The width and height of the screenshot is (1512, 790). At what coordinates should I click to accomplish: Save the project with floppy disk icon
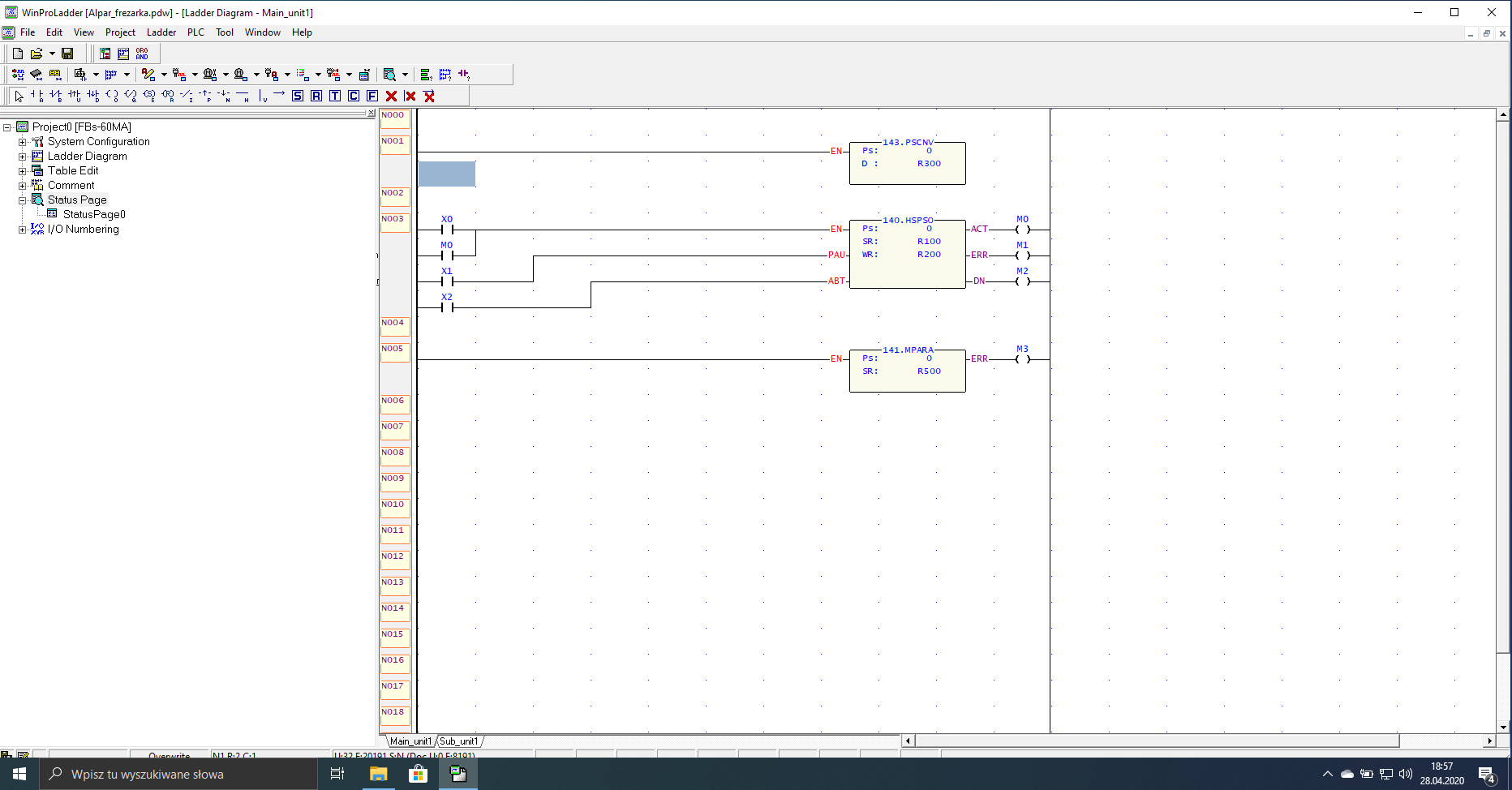(x=67, y=54)
